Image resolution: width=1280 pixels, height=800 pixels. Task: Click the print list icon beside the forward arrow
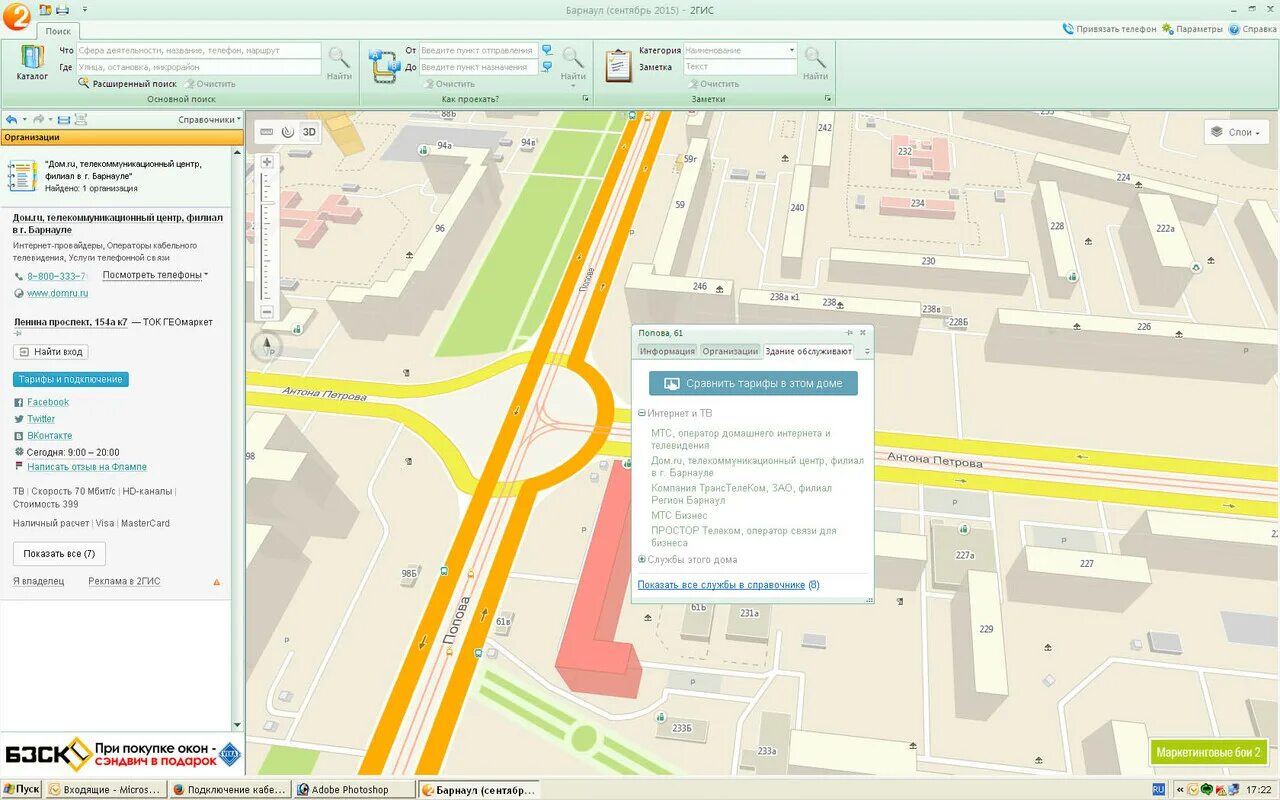[64, 119]
